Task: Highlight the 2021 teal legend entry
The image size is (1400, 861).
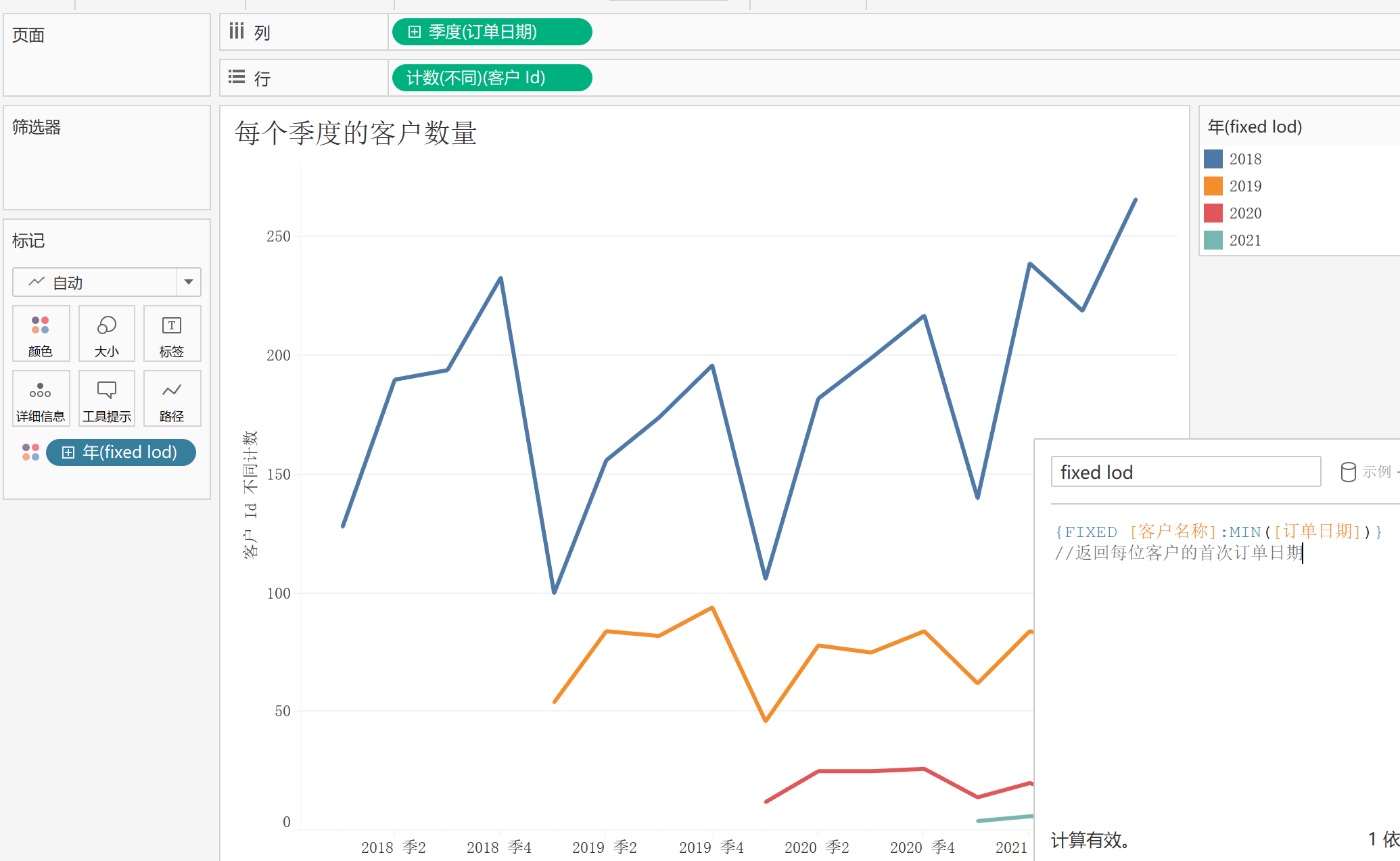Action: (1244, 240)
